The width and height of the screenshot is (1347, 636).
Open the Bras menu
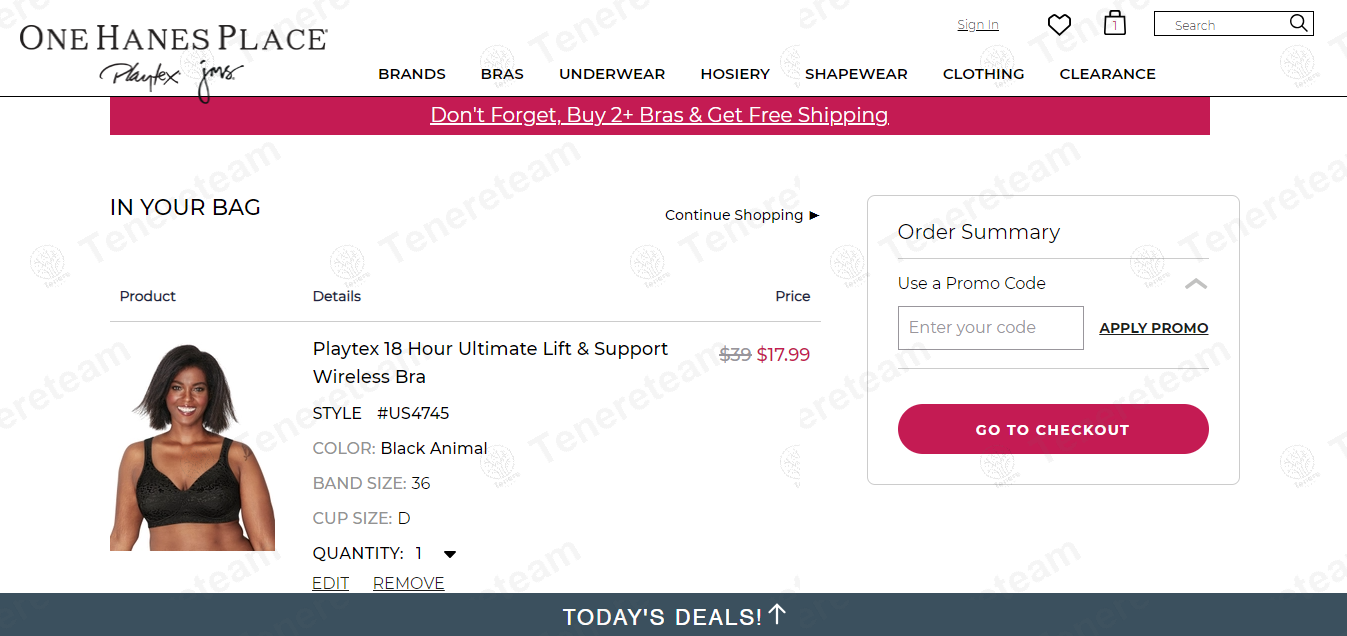tap(502, 74)
